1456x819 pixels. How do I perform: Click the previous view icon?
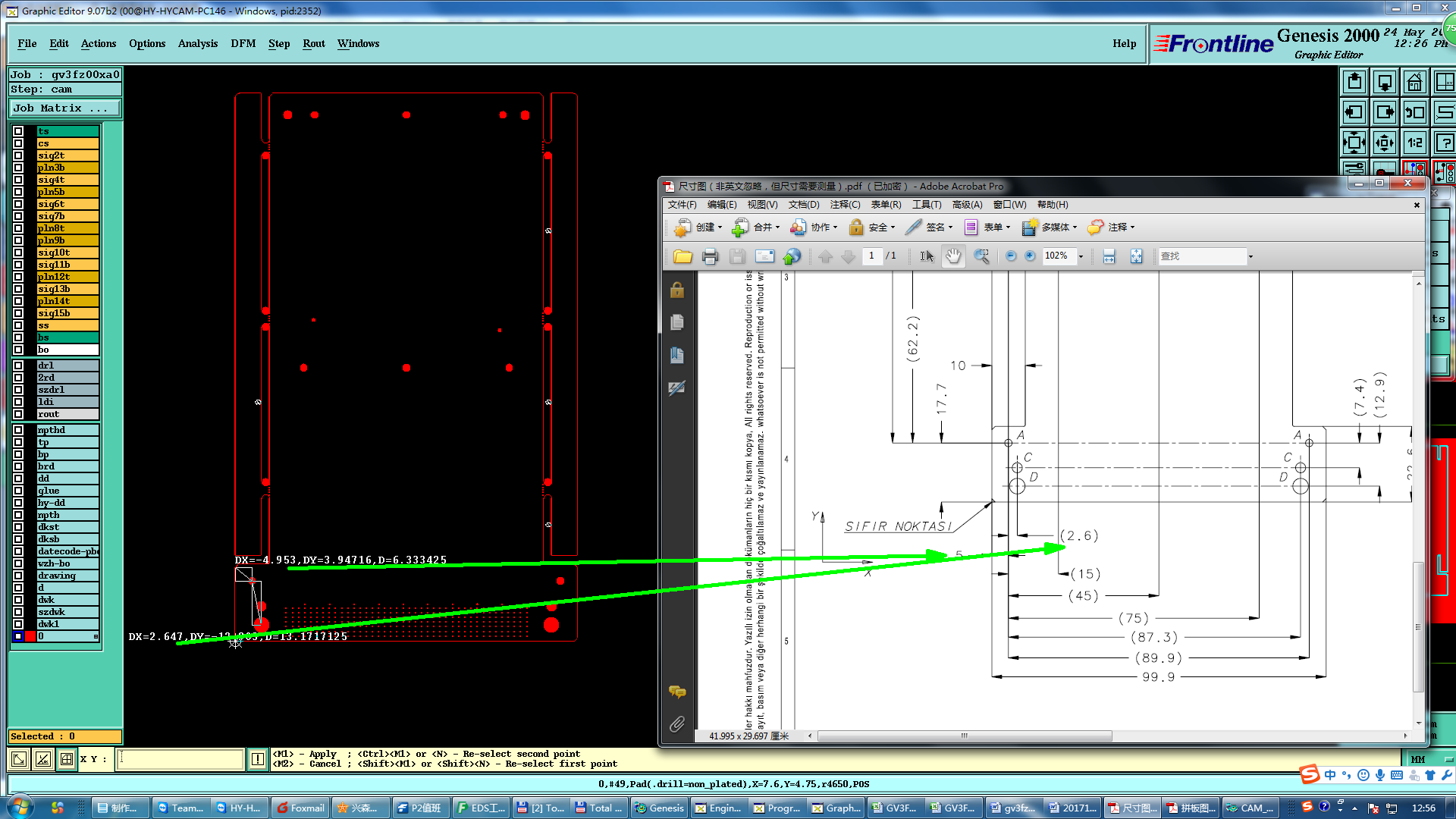pyautogui.click(x=1414, y=112)
